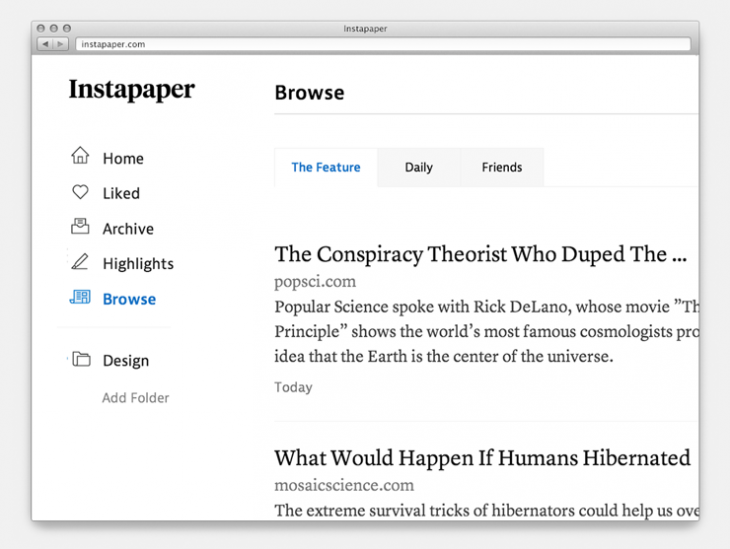Open the Archive section
This screenshot has height=549, width=730.
pyautogui.click(x=128, y=229)
